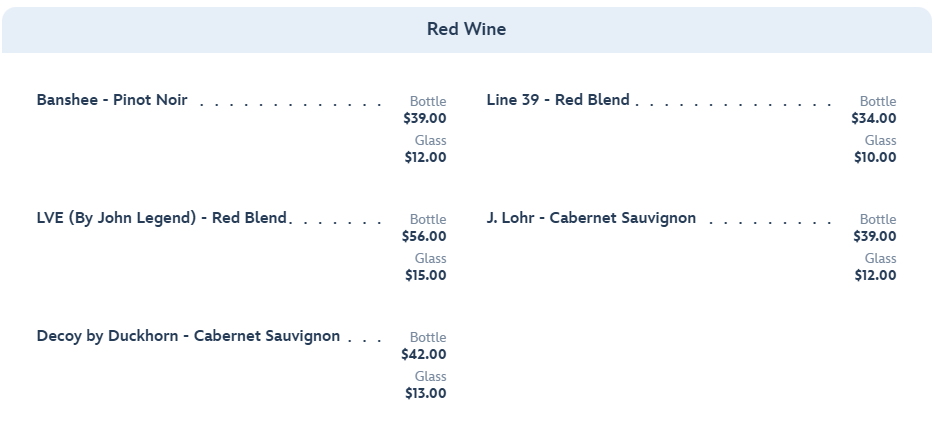This screenshot has height=421, width=934.
Task: Select J. Lohr Cabernet $39.00 bottle price
Action: tap(875, 236)
